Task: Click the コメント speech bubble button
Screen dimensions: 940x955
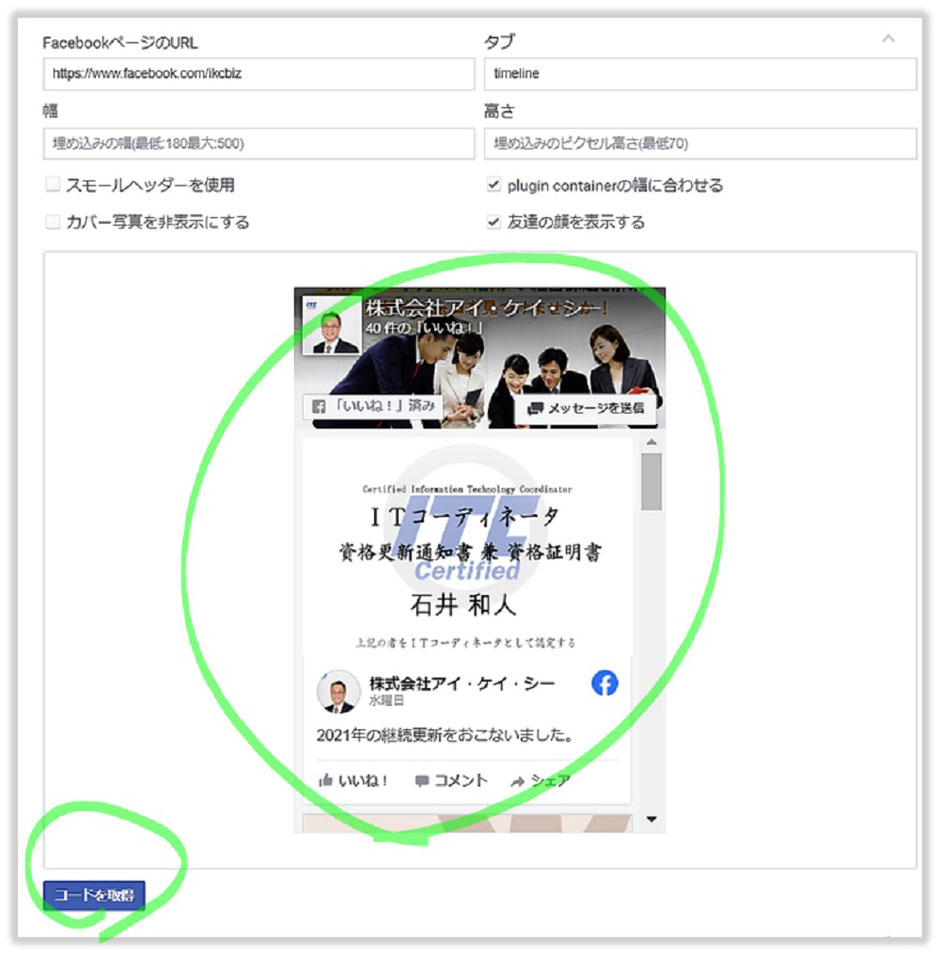Action: point(451,780)
